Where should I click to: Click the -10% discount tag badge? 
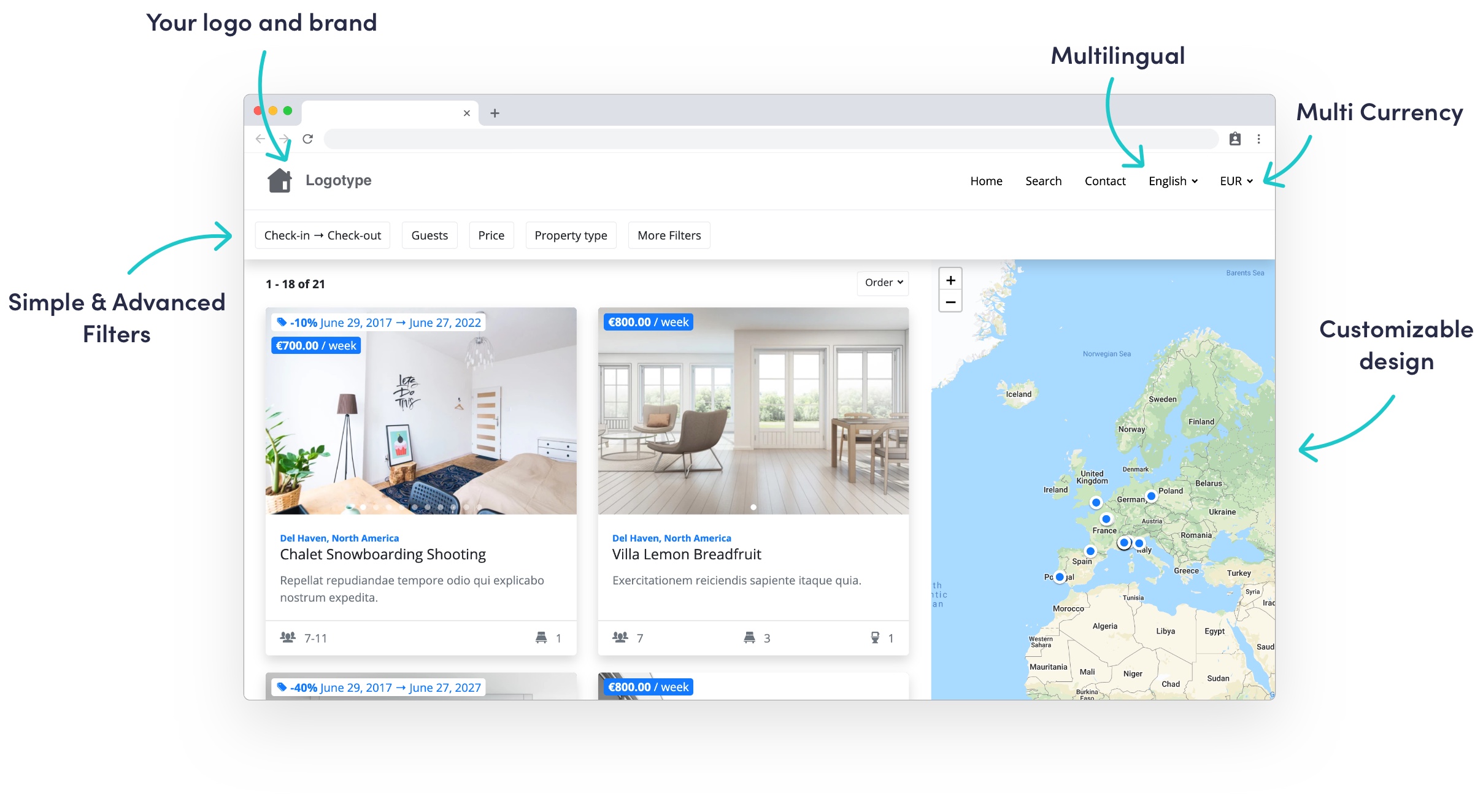379,323
